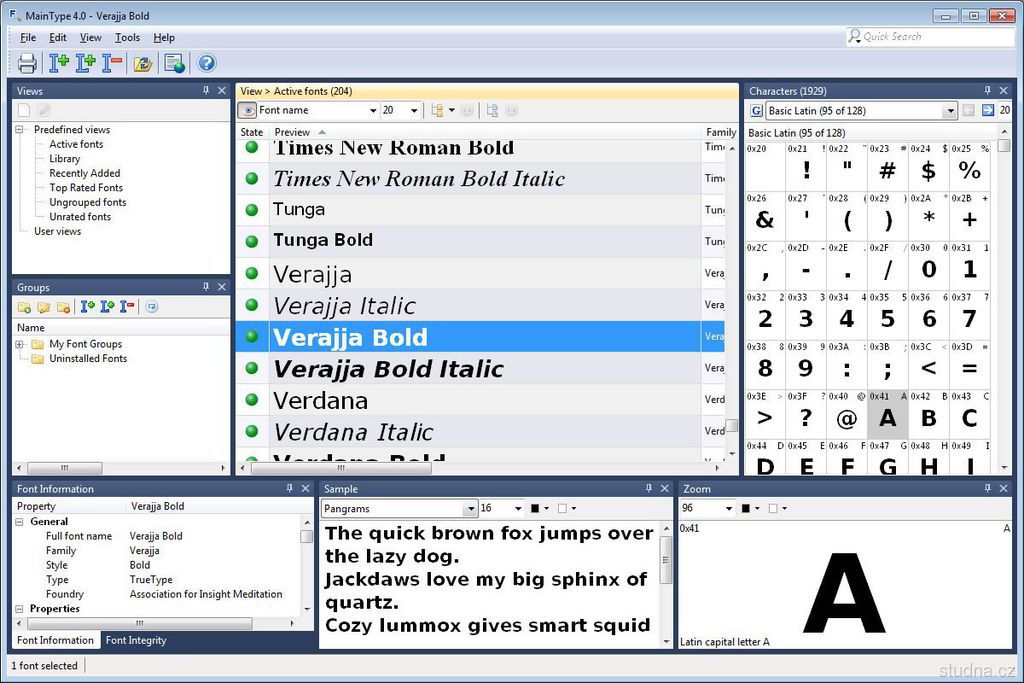
Task: Click the web page globe icon in the toolbar
Action: [x=174, y=63]
